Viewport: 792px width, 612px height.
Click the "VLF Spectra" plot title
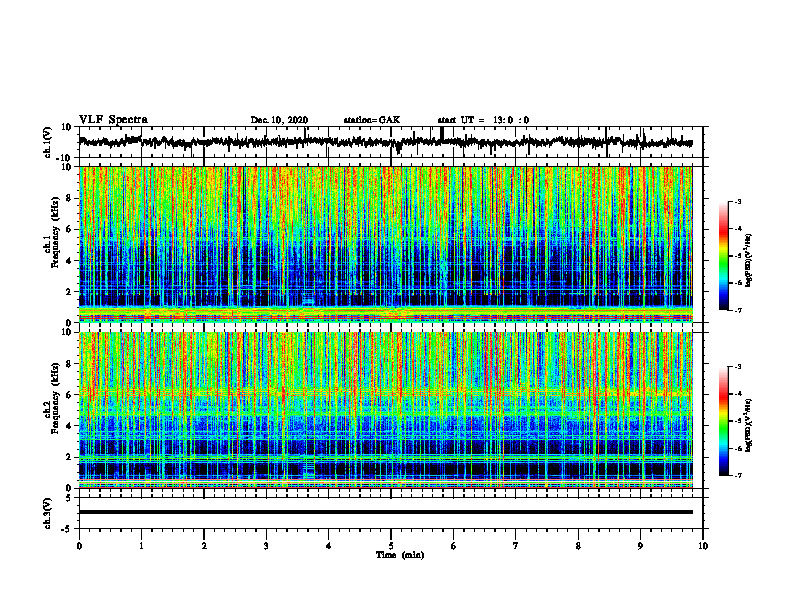(x=113, y=120)
